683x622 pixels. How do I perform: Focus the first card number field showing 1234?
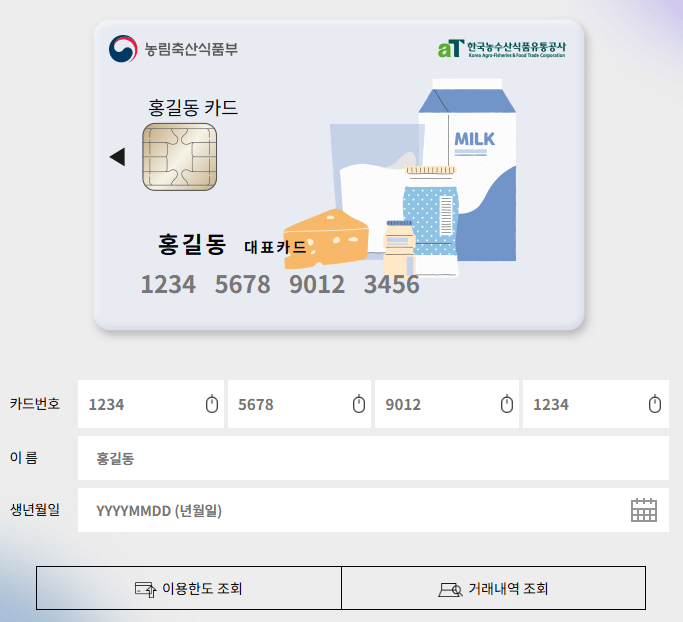(151, 404)
